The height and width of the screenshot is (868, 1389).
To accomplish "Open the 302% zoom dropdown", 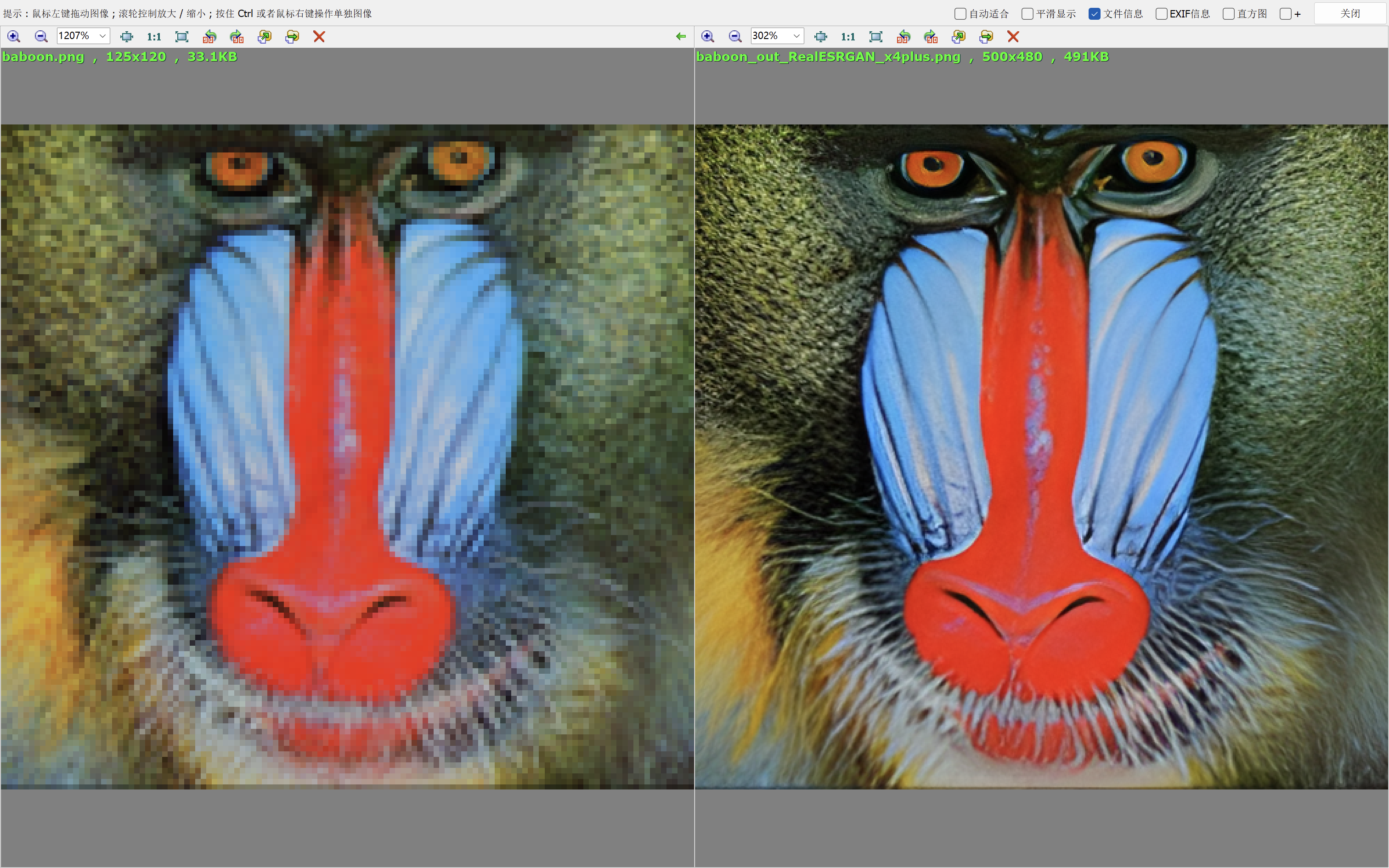I will (796, 36).
